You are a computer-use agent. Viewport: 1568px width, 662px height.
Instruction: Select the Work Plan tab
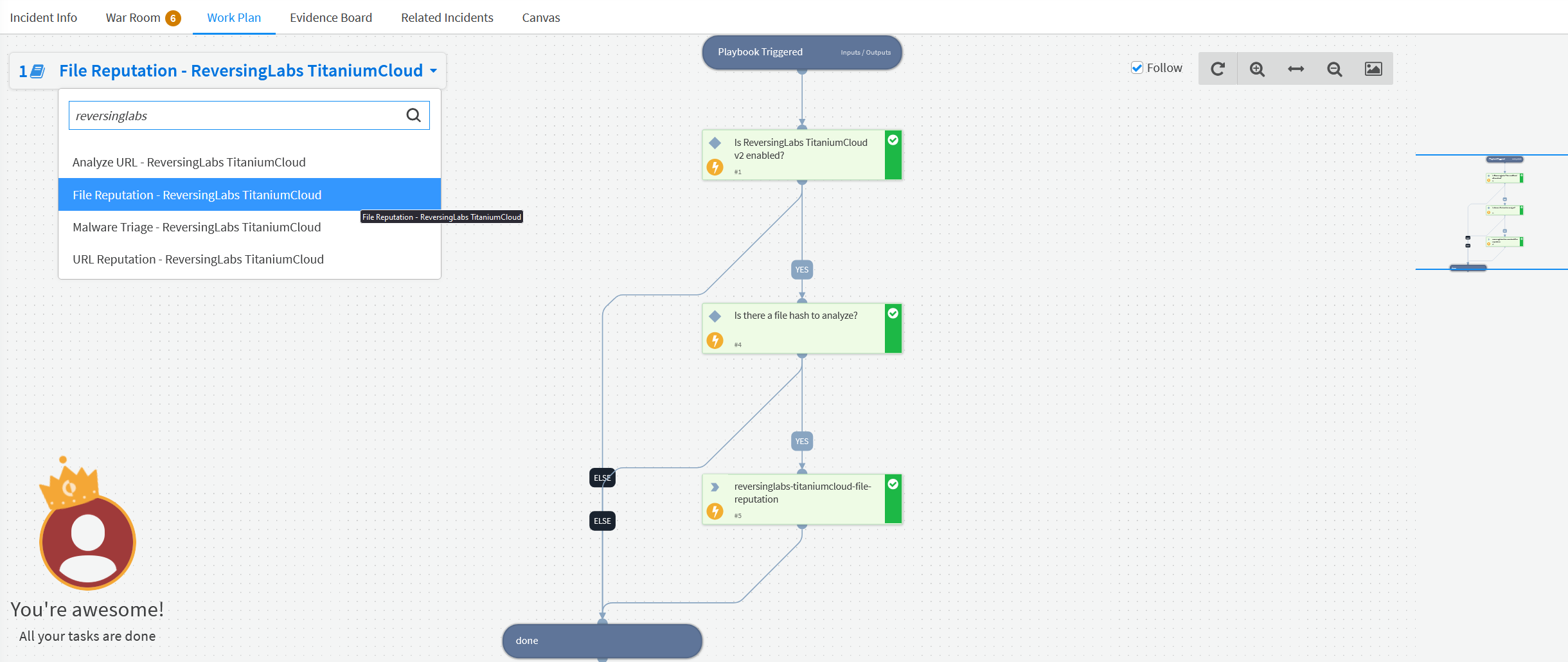(x=234, y=17)
